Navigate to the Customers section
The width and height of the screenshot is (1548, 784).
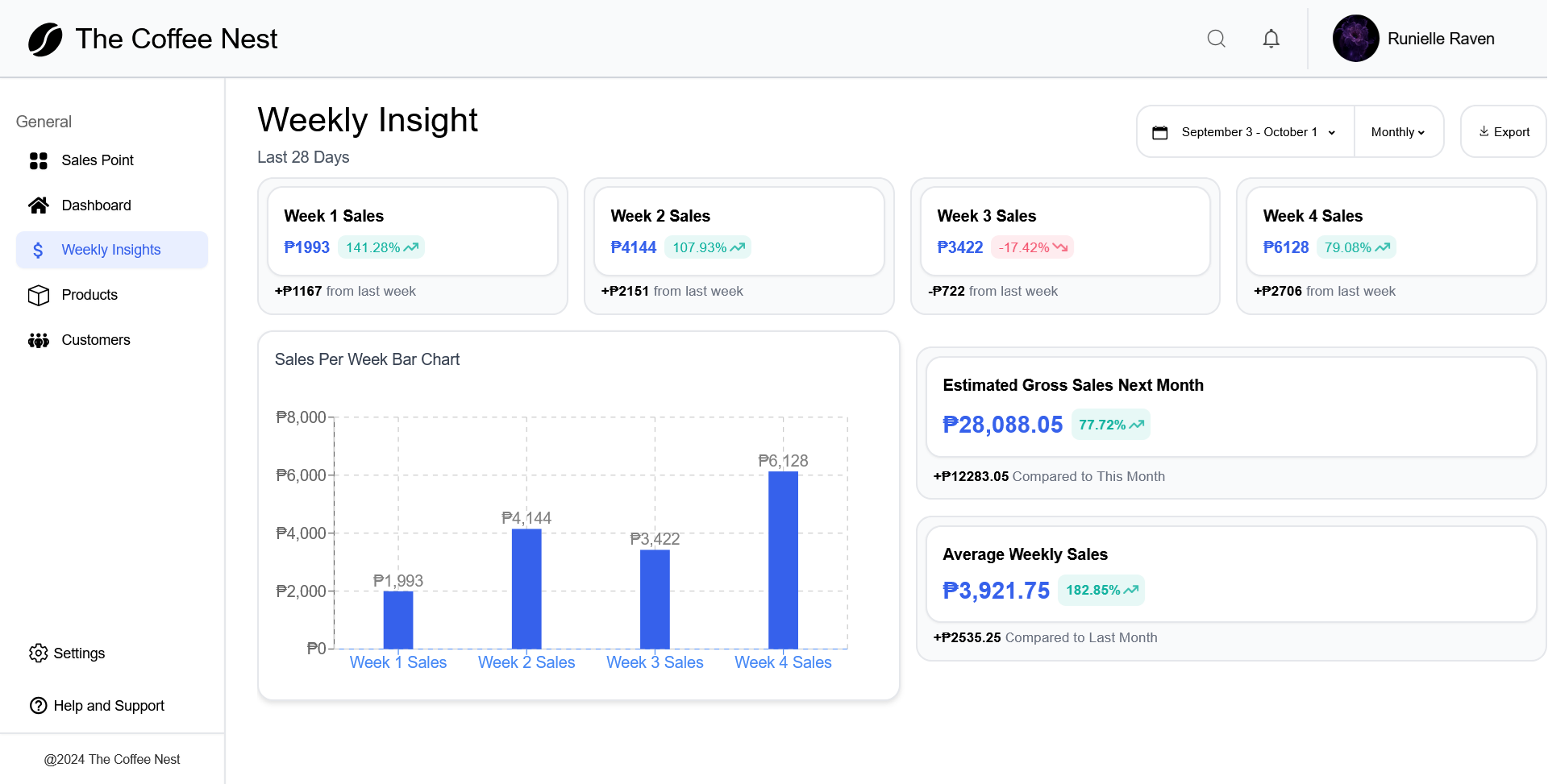[96, 339]
